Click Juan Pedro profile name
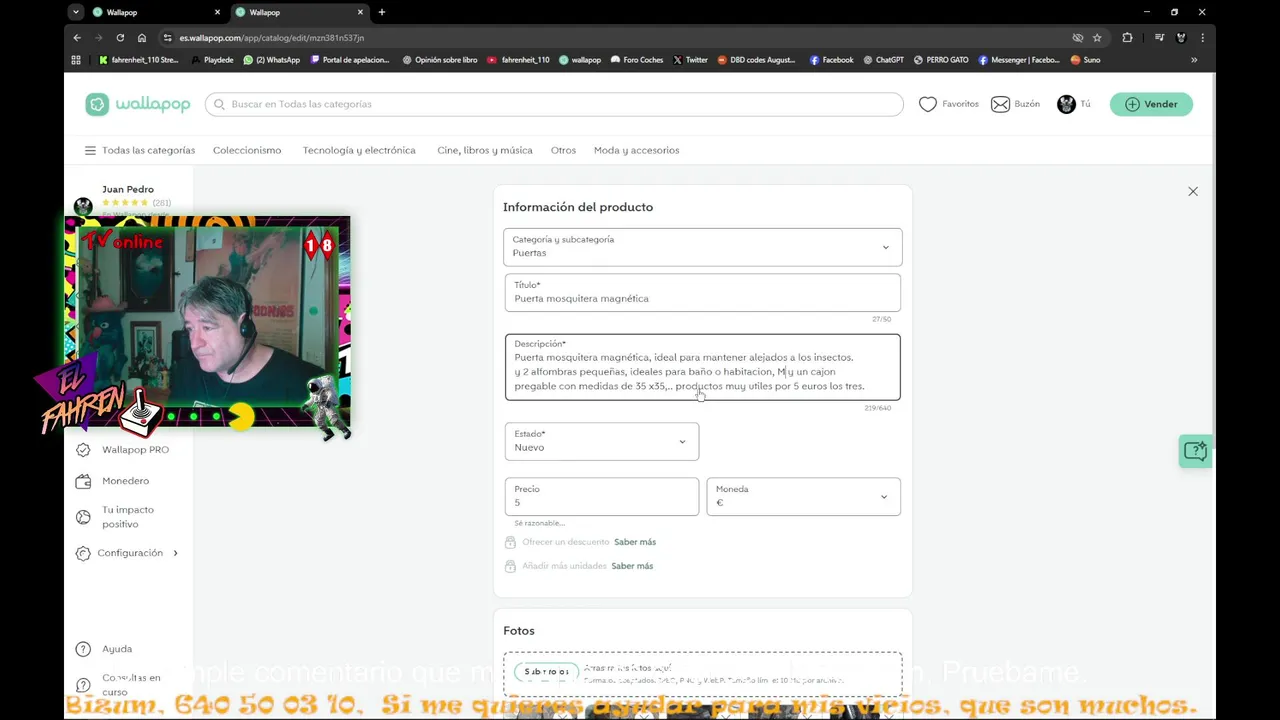 (128, 189)
